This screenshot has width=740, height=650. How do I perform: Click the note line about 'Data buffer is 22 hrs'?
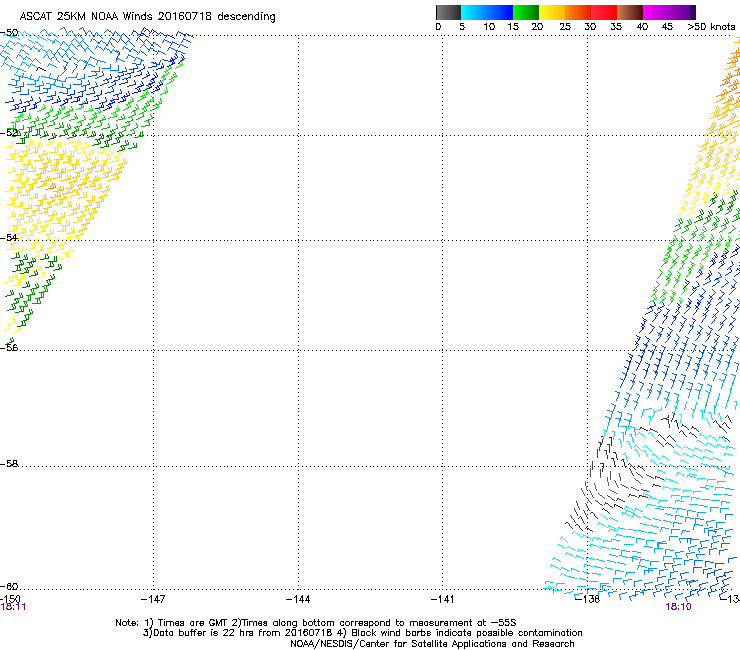click(362, 633)
